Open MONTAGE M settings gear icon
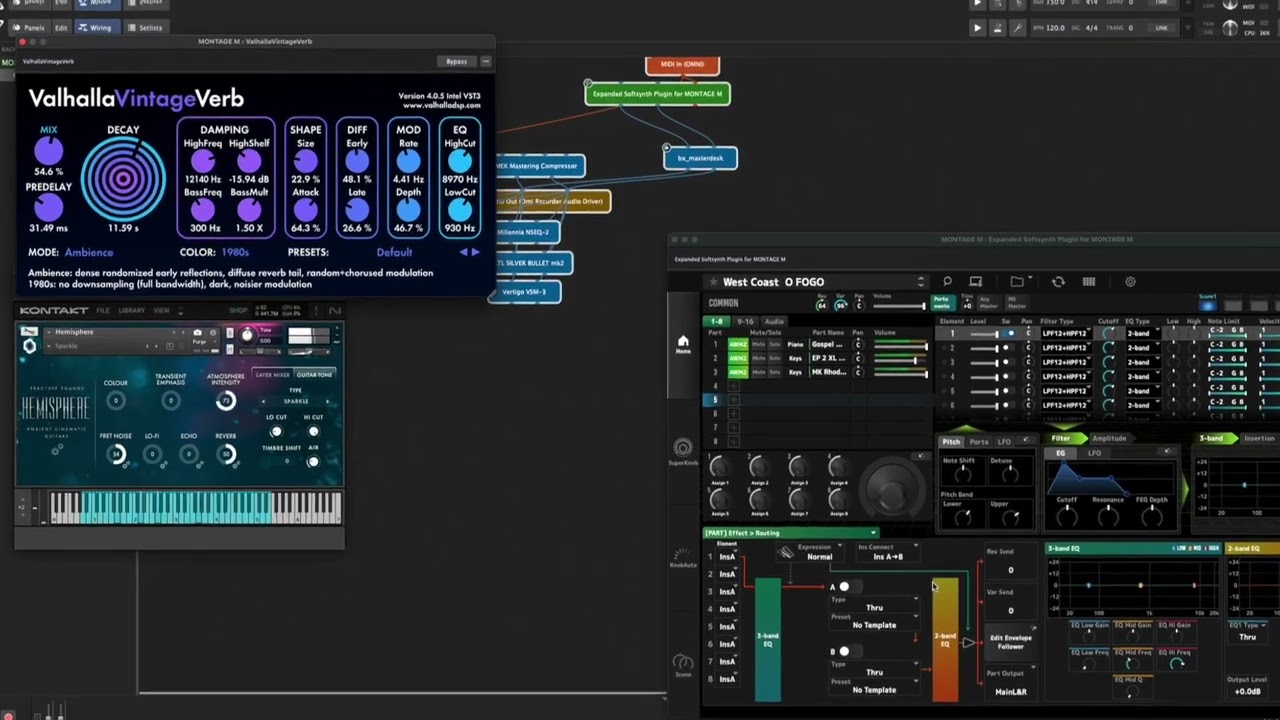Image resolution: width=1280 pixels, height=720 pixels. tap(1130, 282)
